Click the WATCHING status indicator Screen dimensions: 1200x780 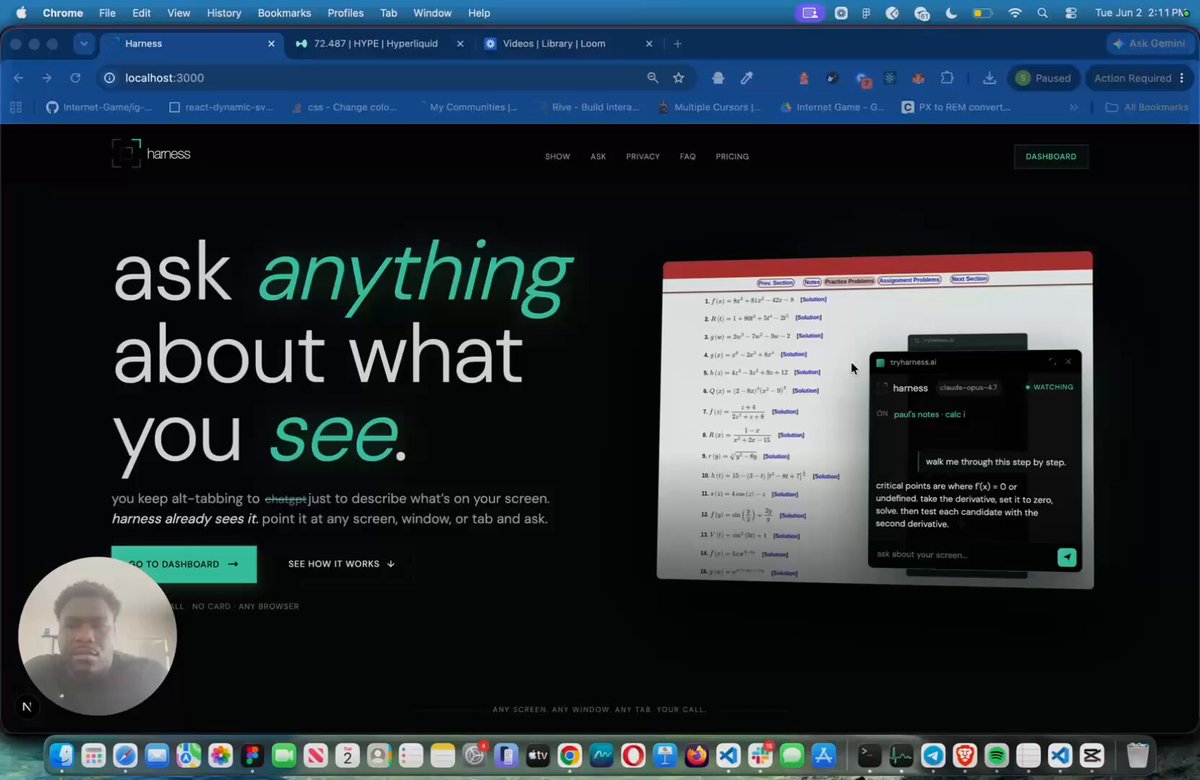pos(1050,387)
